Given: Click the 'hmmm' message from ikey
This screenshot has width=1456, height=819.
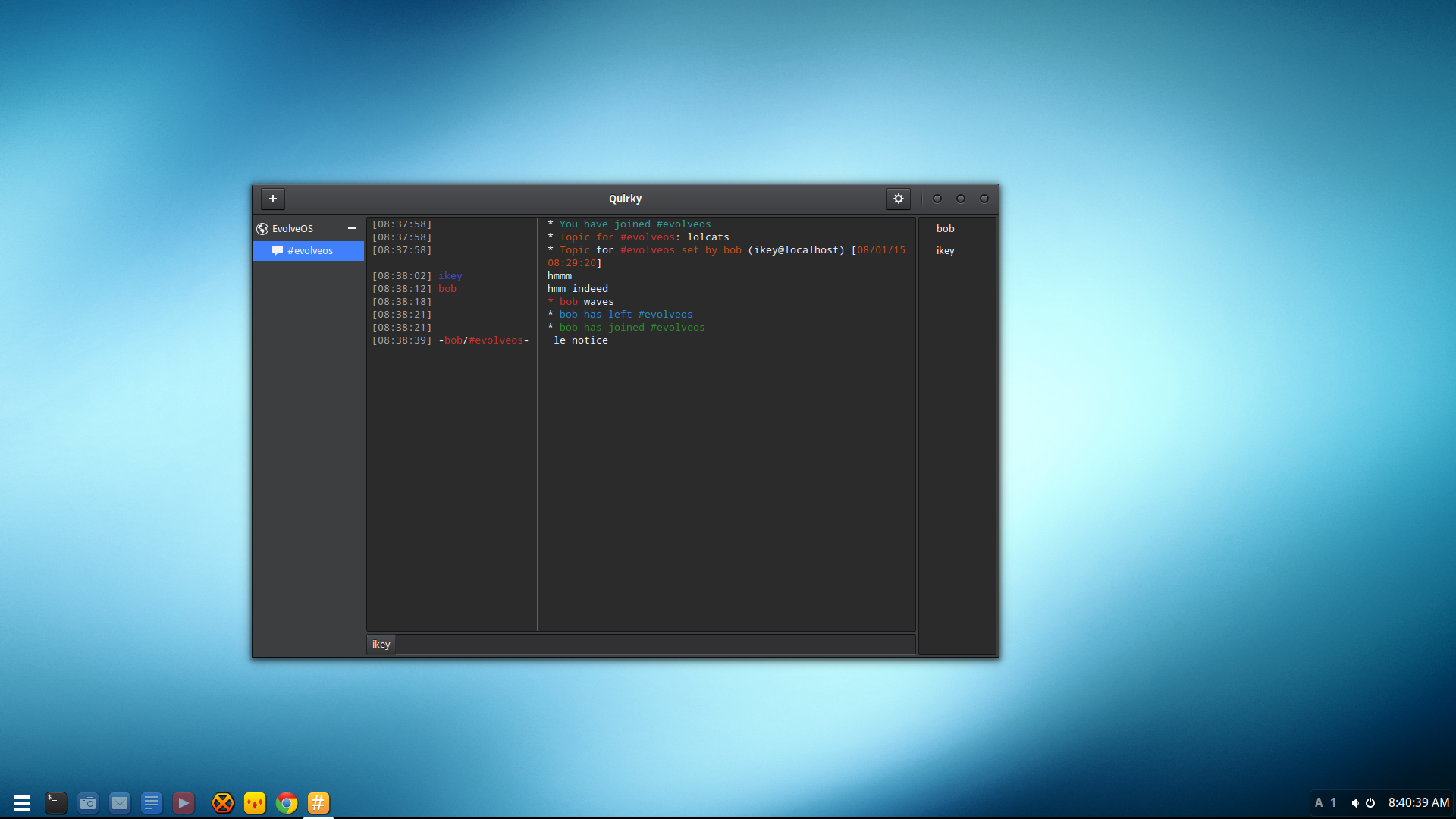Looking at the screenshot, I should [x=560, y=276].
